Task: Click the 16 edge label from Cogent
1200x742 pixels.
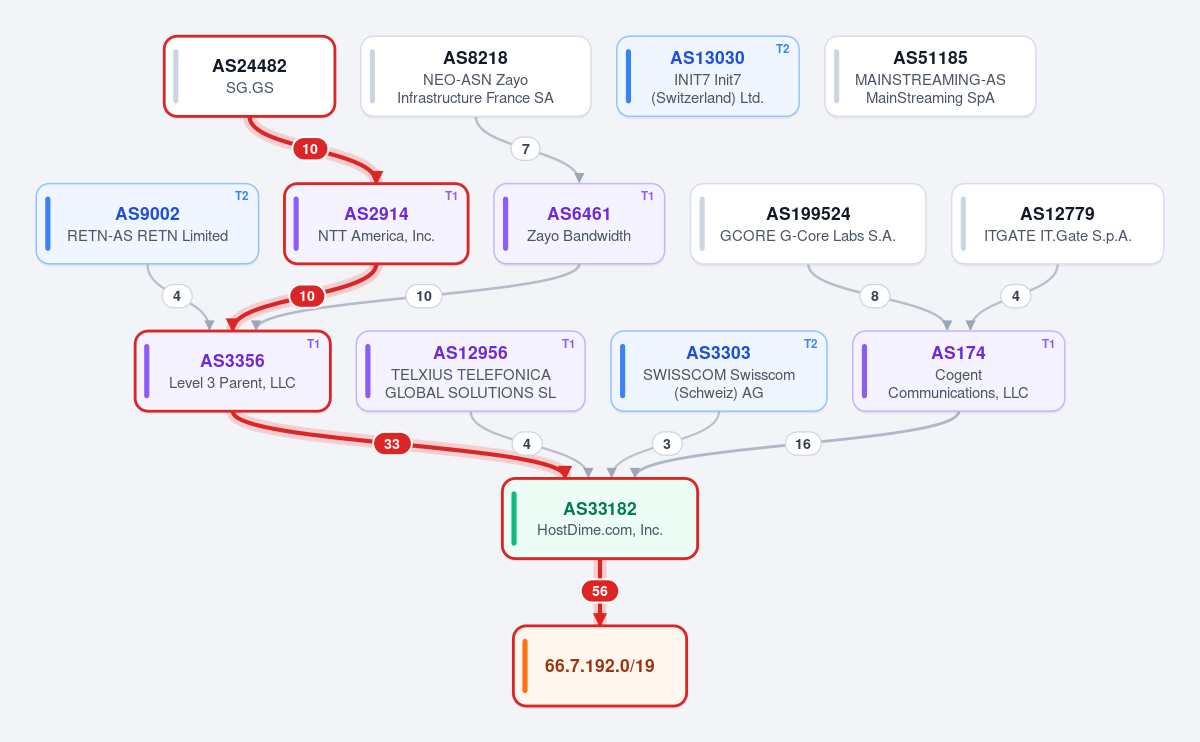Action: pos(803,444)
